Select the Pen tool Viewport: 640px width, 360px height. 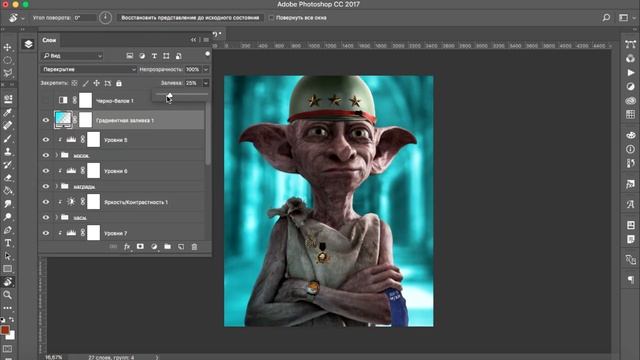click(x=7, y=230)
